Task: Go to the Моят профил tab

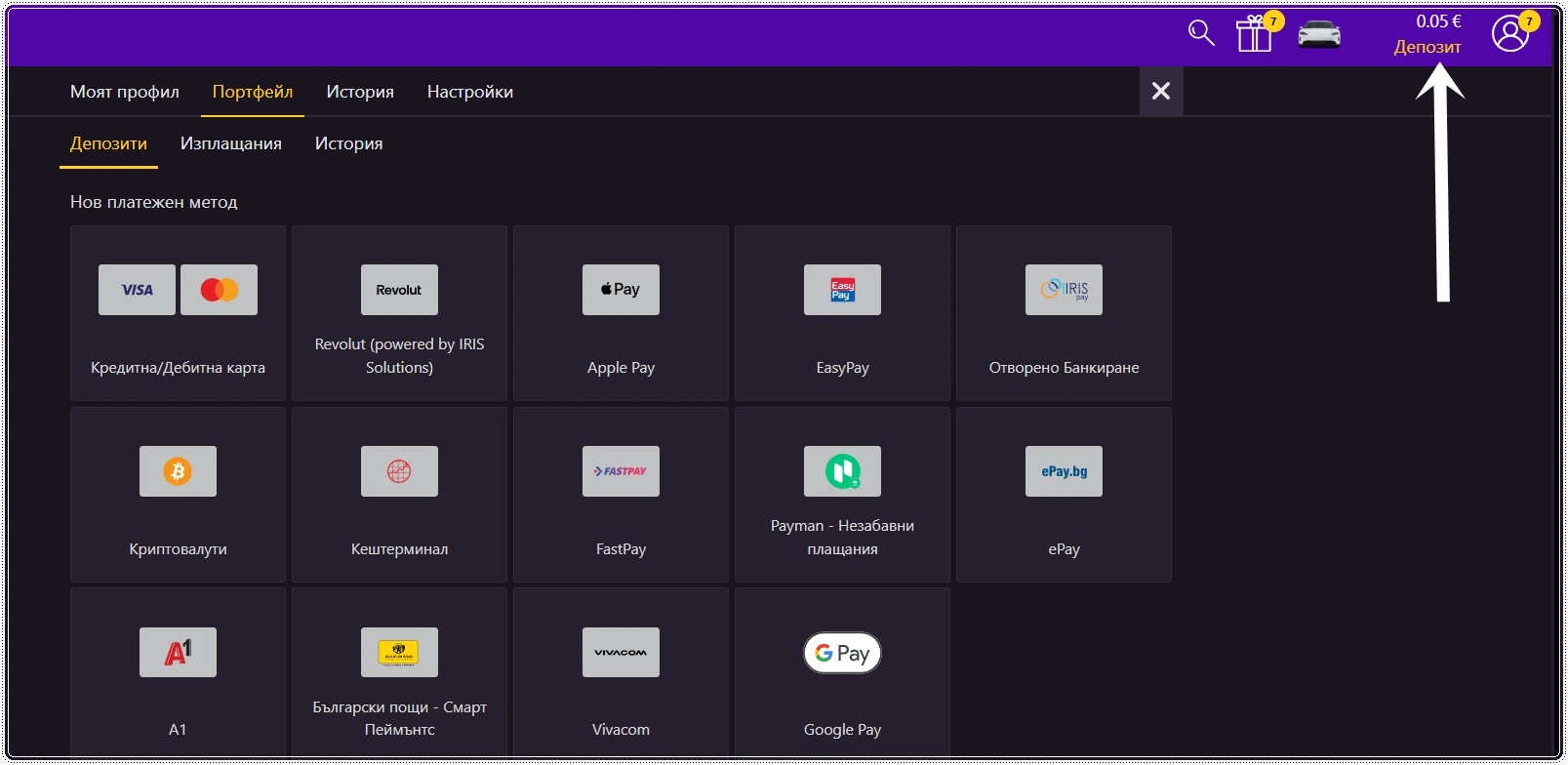Action: (x=125, y=92)
